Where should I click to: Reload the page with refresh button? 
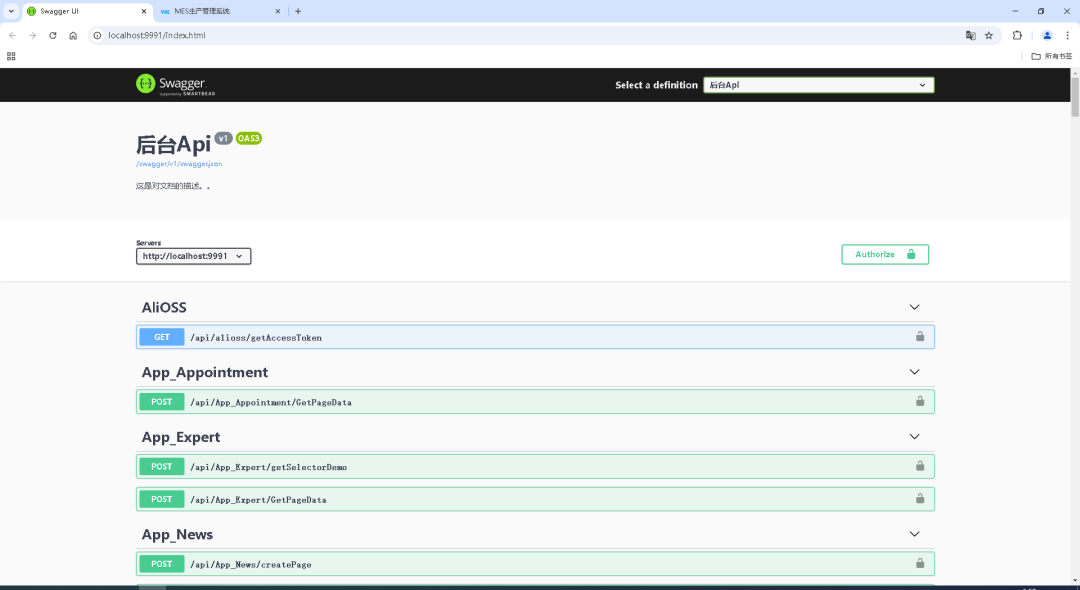(53, 35)
